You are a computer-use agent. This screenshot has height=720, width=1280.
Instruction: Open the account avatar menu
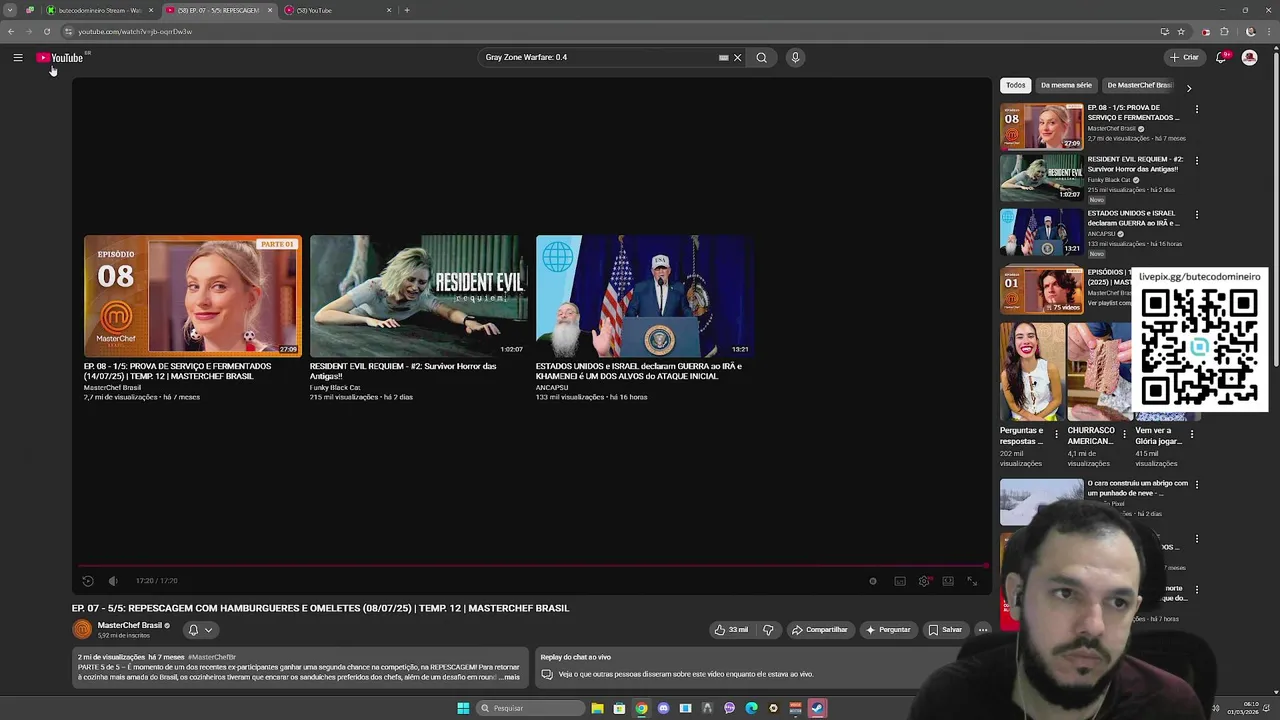tap(1249, 58)
